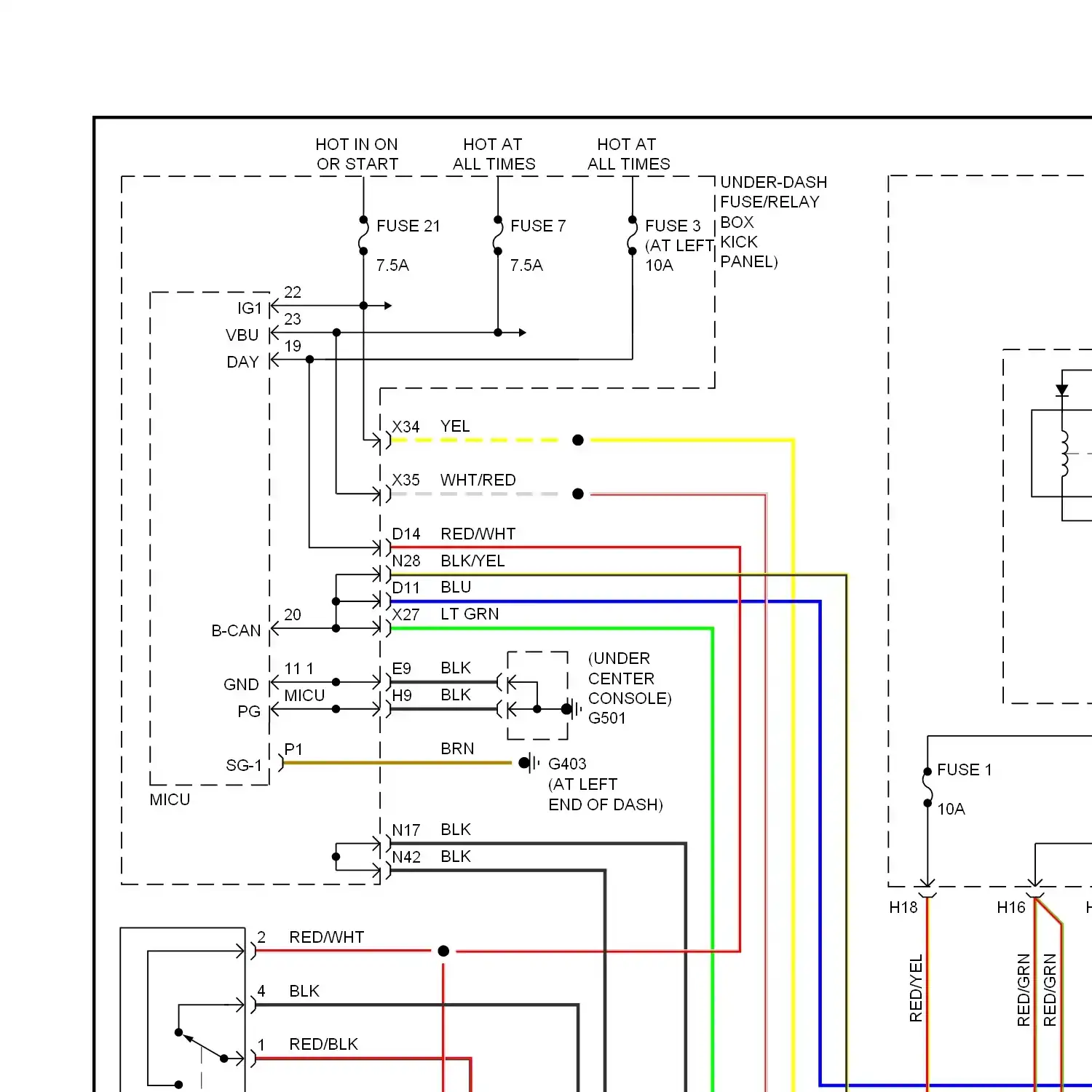Select connector pin H9
The width and height of the screenshot is (1092, 1092).
coord(402,696)
